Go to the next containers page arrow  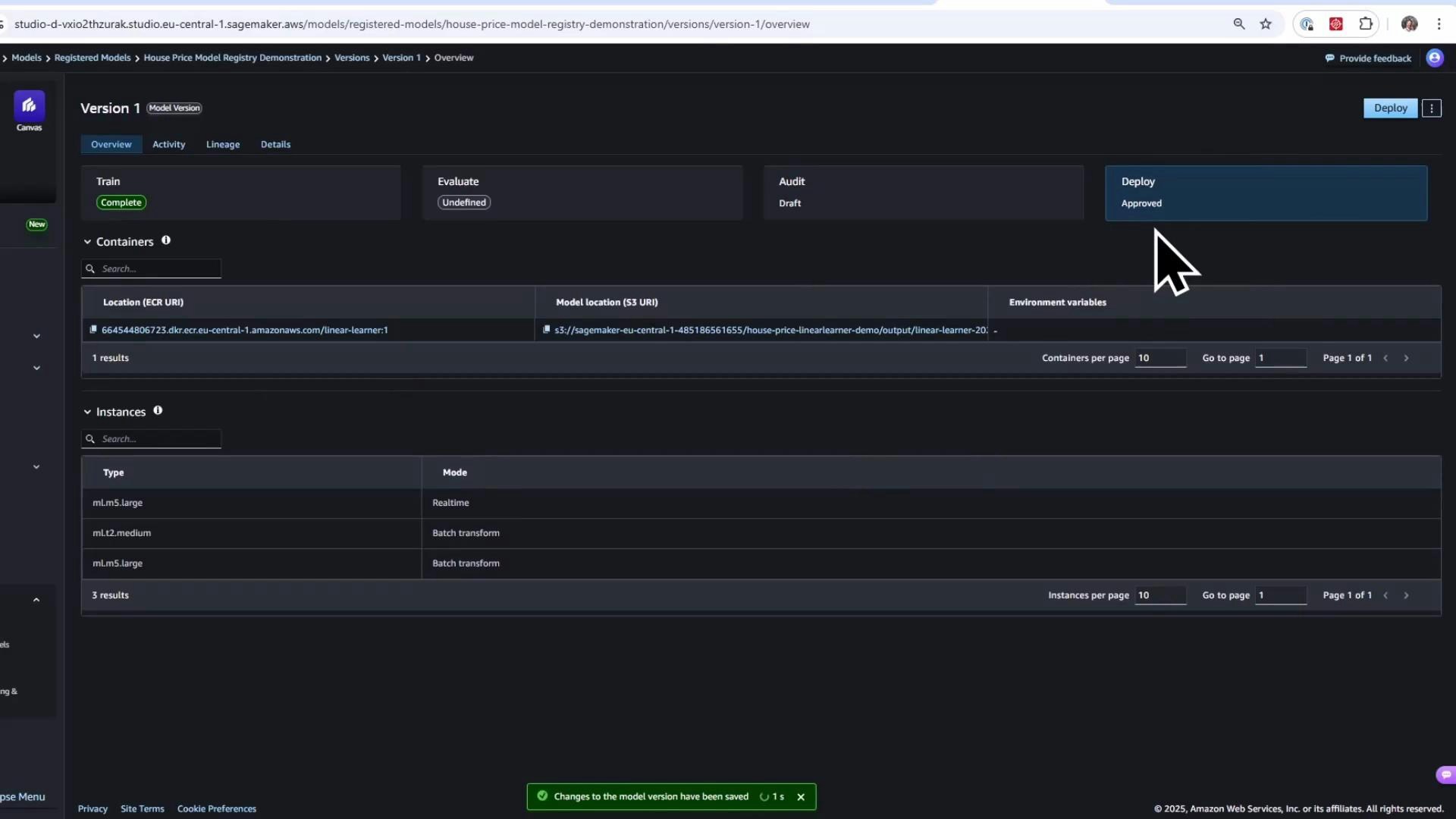coord(1406,358)
